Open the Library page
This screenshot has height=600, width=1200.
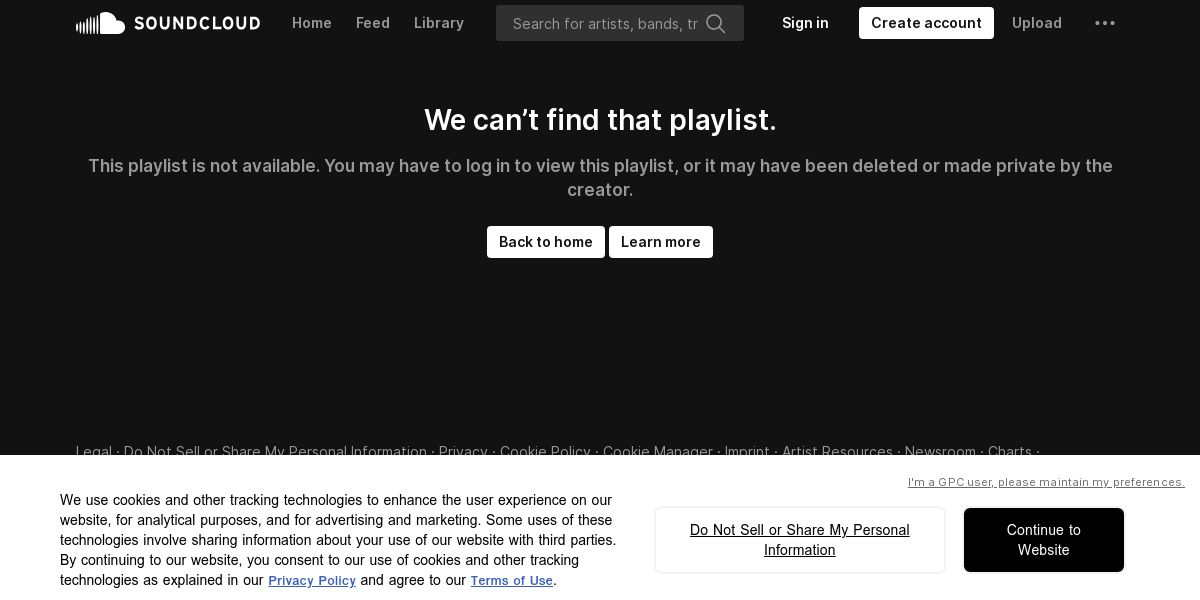pos(439,23)
